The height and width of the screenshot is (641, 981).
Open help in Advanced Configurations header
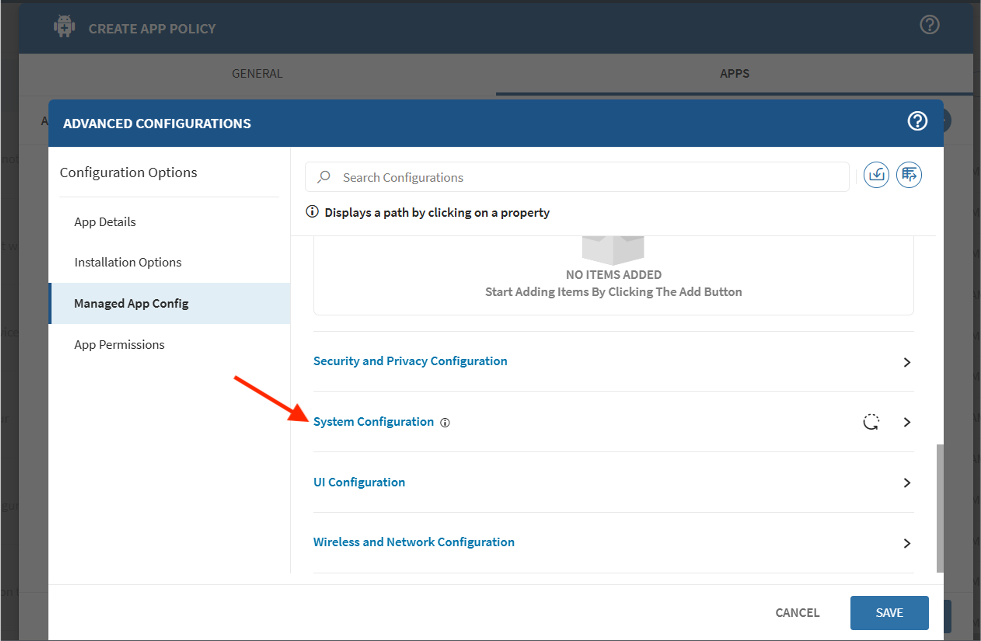coord(917,121)
